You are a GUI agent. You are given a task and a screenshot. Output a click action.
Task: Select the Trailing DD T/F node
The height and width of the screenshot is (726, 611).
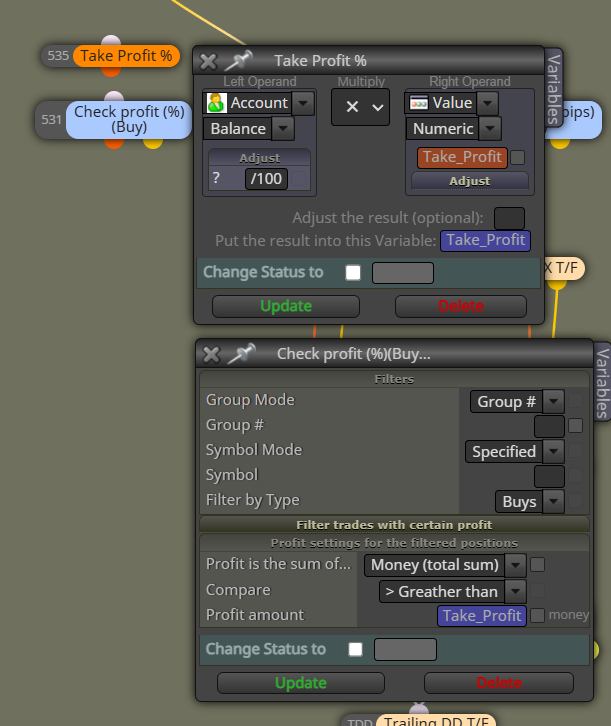(436, 720)
